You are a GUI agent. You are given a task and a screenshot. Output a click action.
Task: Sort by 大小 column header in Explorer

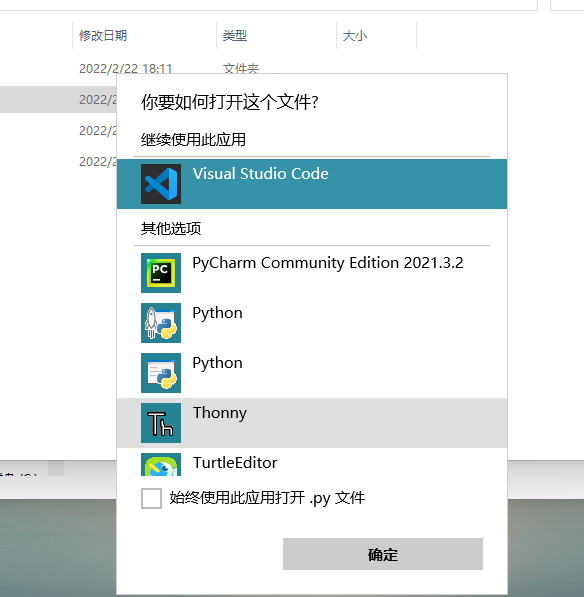click(x=354, y=36)
